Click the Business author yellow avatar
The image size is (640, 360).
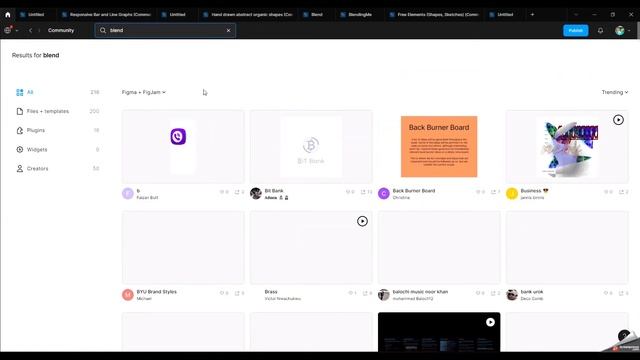point(512,193)
